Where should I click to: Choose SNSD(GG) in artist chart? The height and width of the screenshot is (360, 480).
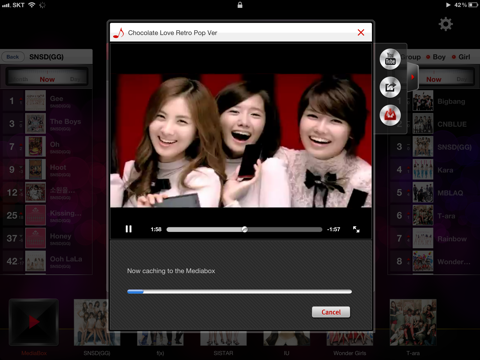coord(433,147)
